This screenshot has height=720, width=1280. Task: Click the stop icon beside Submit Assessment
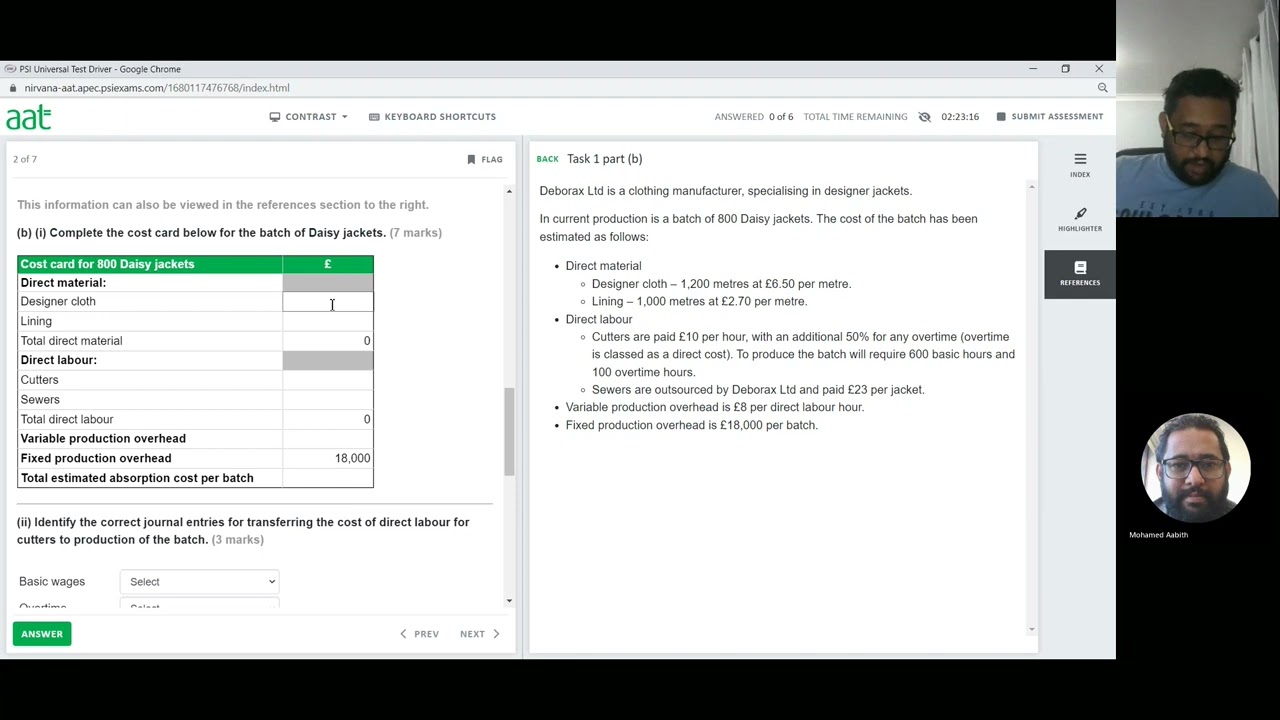point(1001,117)
